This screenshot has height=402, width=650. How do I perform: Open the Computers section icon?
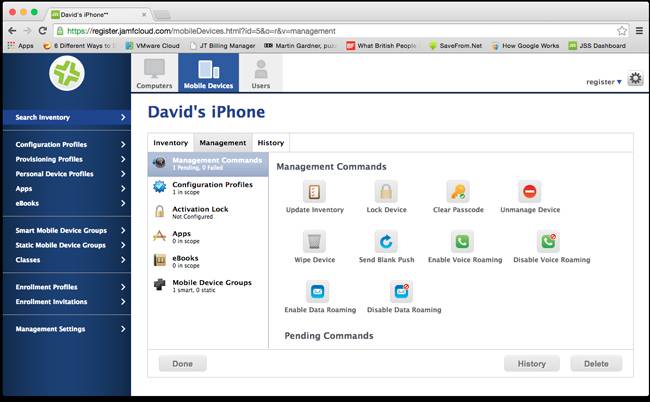point(154,73)
